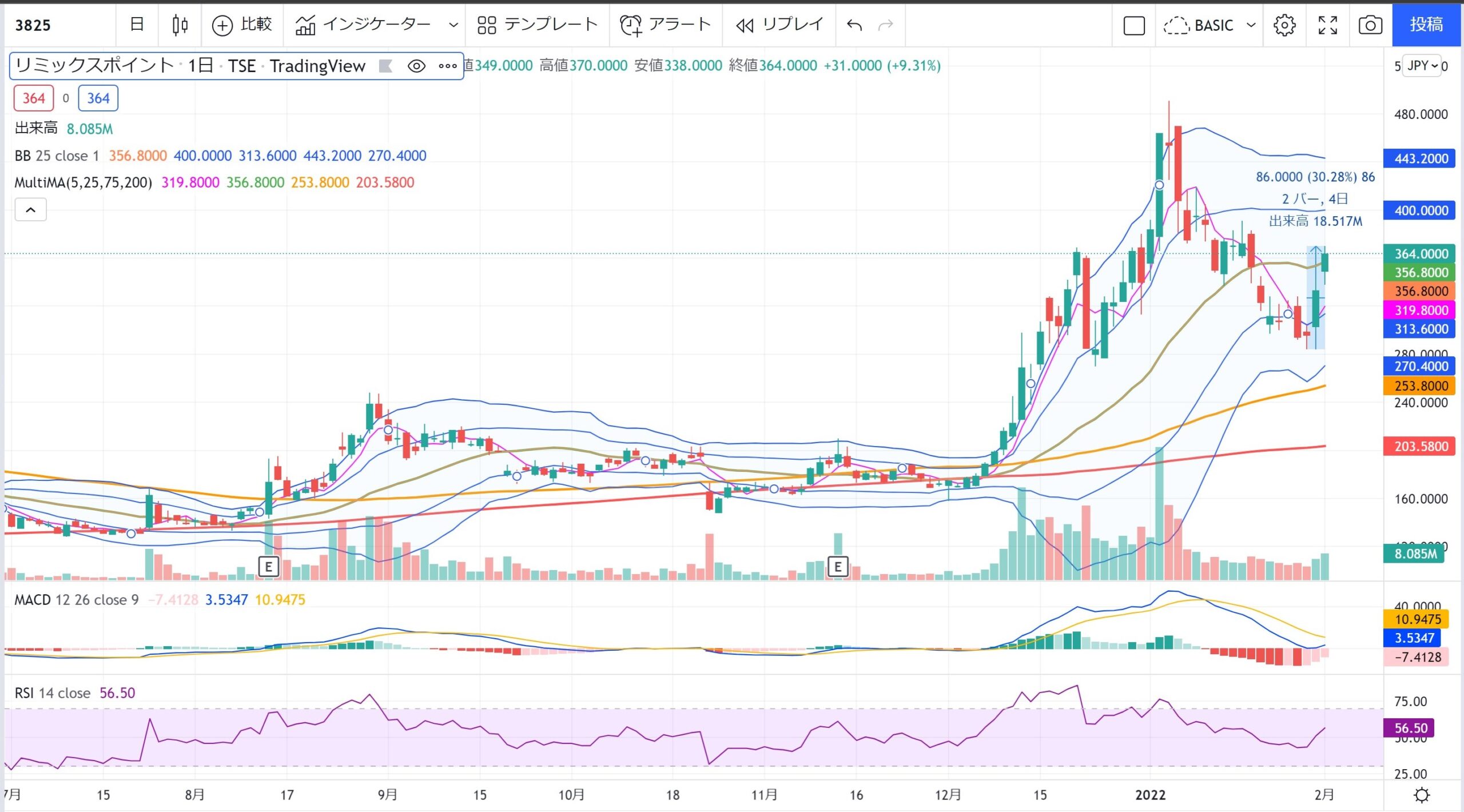Enter fullscreen mode

1327,25
